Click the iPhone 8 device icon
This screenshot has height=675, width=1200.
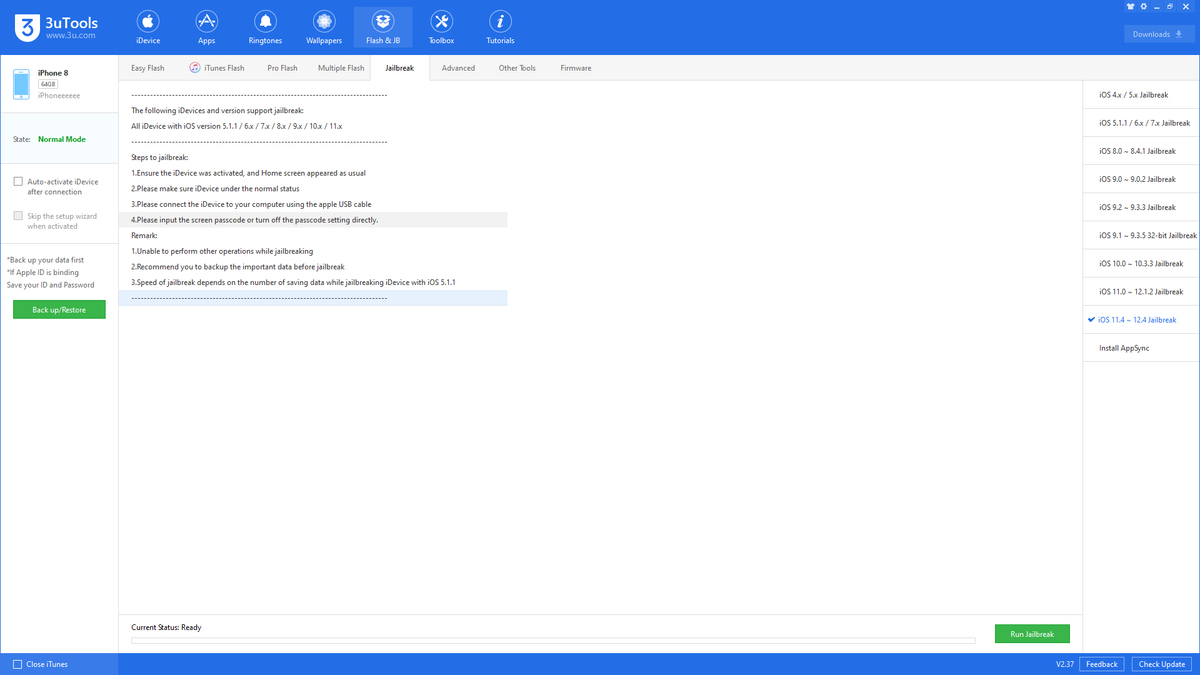pos(21,84)
